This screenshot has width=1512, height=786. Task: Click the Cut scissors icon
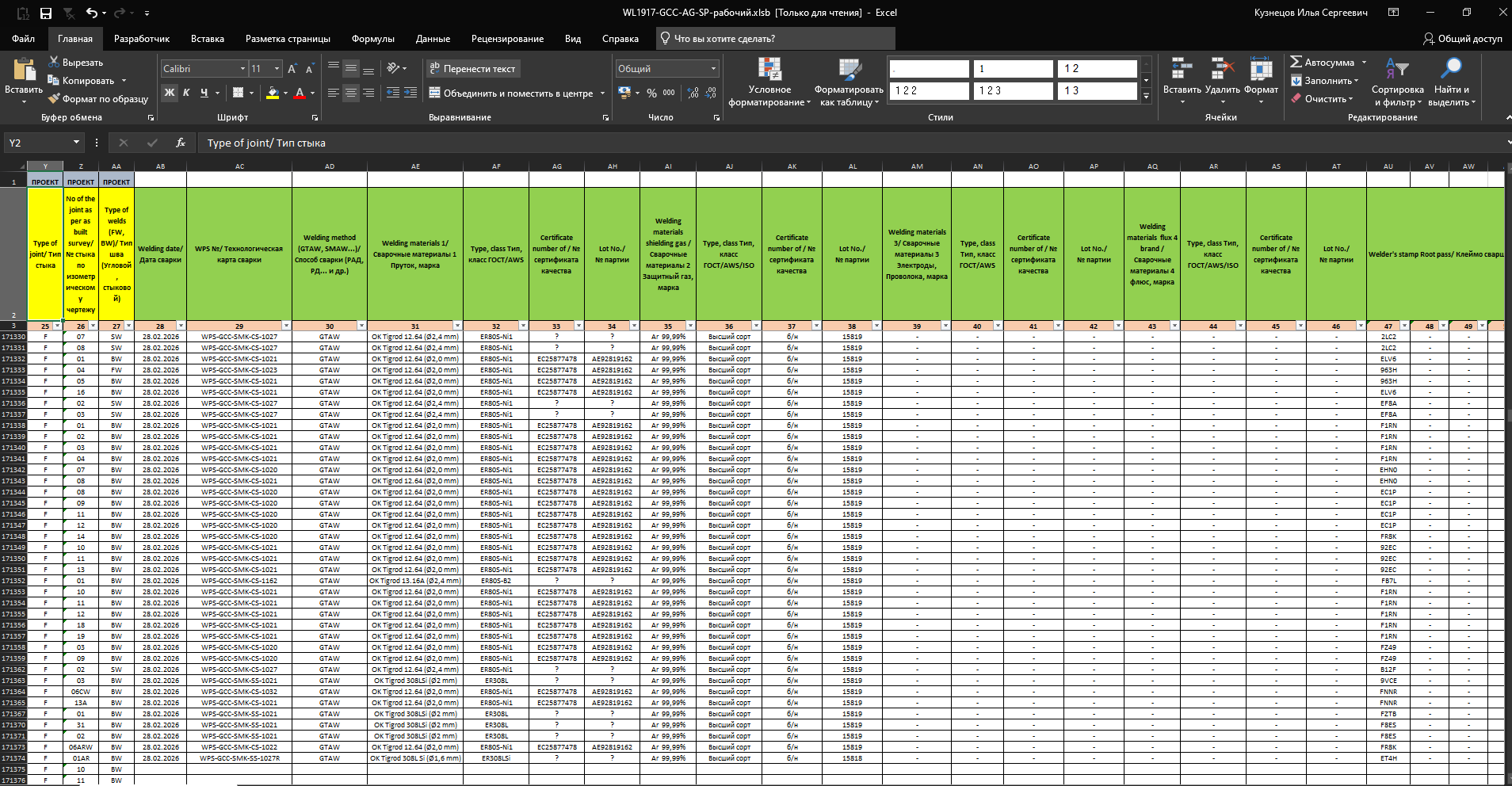point(54,62)
